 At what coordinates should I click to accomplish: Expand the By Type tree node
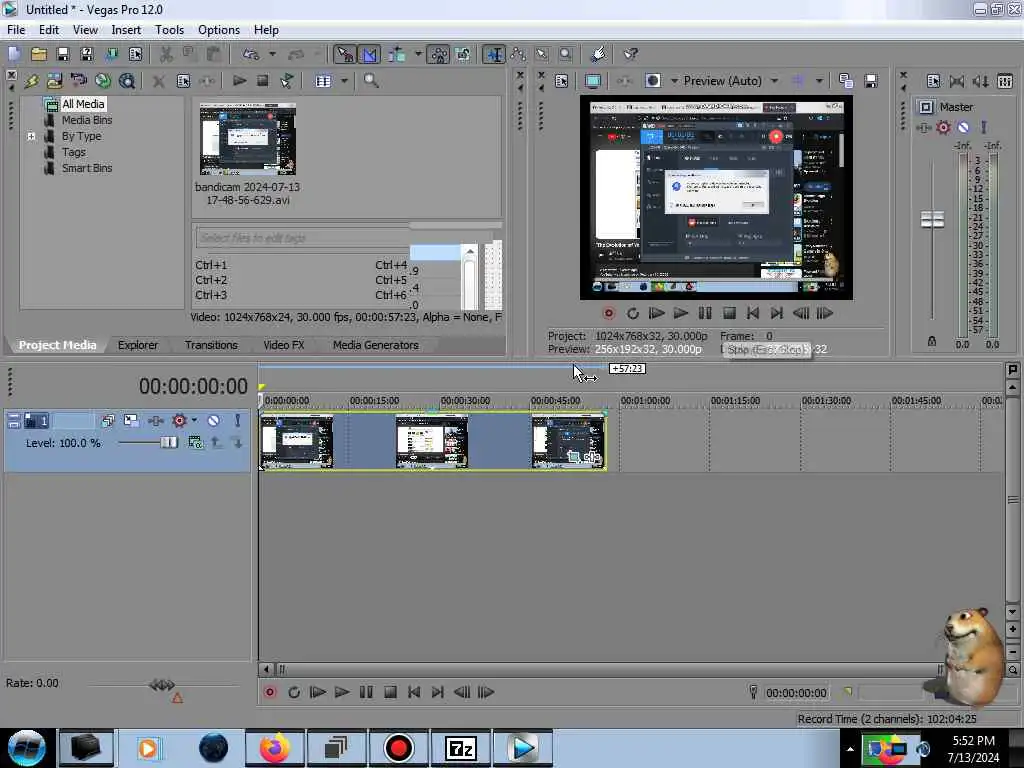point(31,136)
